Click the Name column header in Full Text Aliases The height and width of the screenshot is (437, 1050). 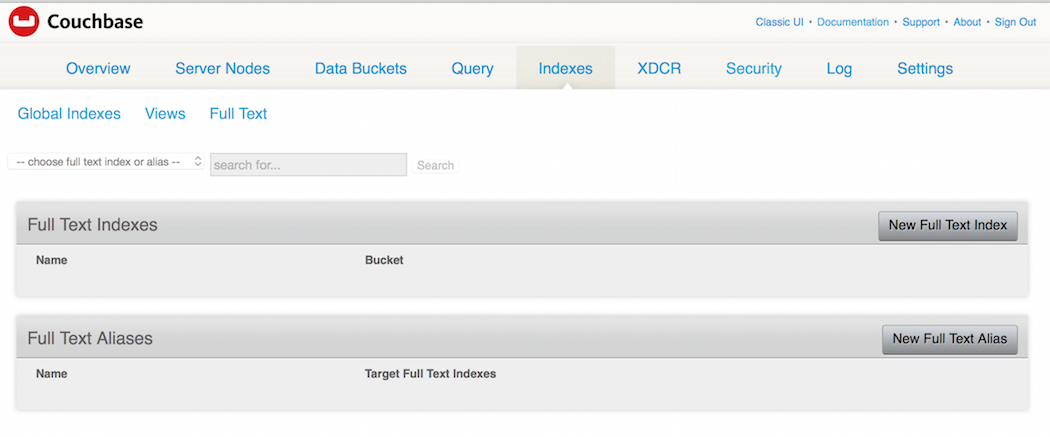52,374
